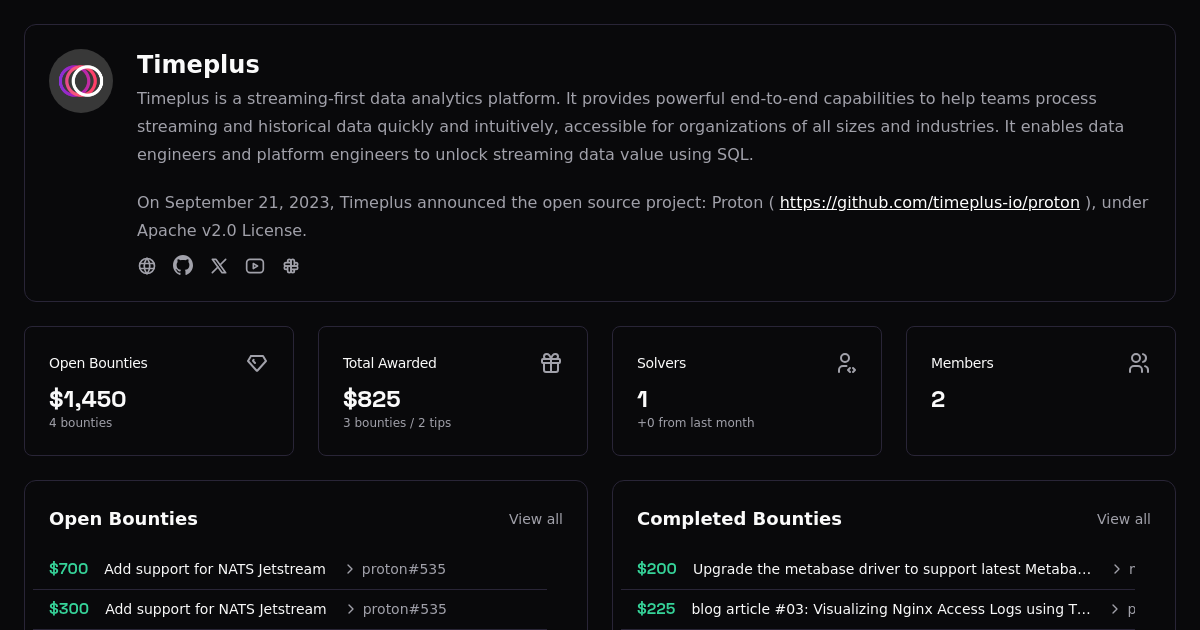Open the $225 Nginx Access Logs blog bounty
Viewport: 1200px width, 630px height.
tap(890, 609)
